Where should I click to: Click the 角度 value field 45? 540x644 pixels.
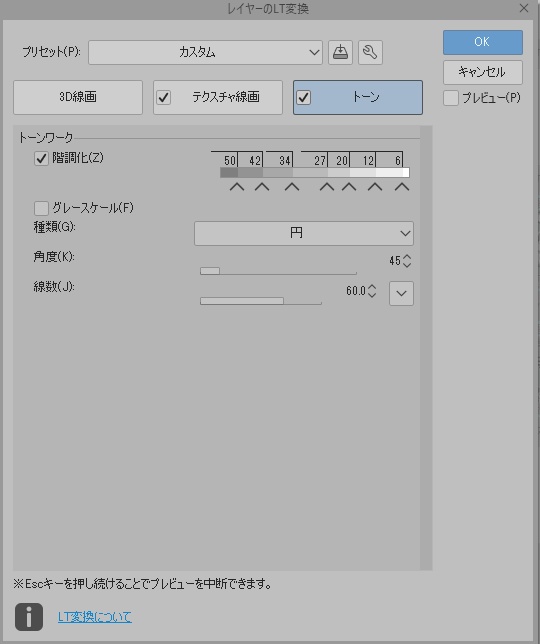click(x=394, y=261)
